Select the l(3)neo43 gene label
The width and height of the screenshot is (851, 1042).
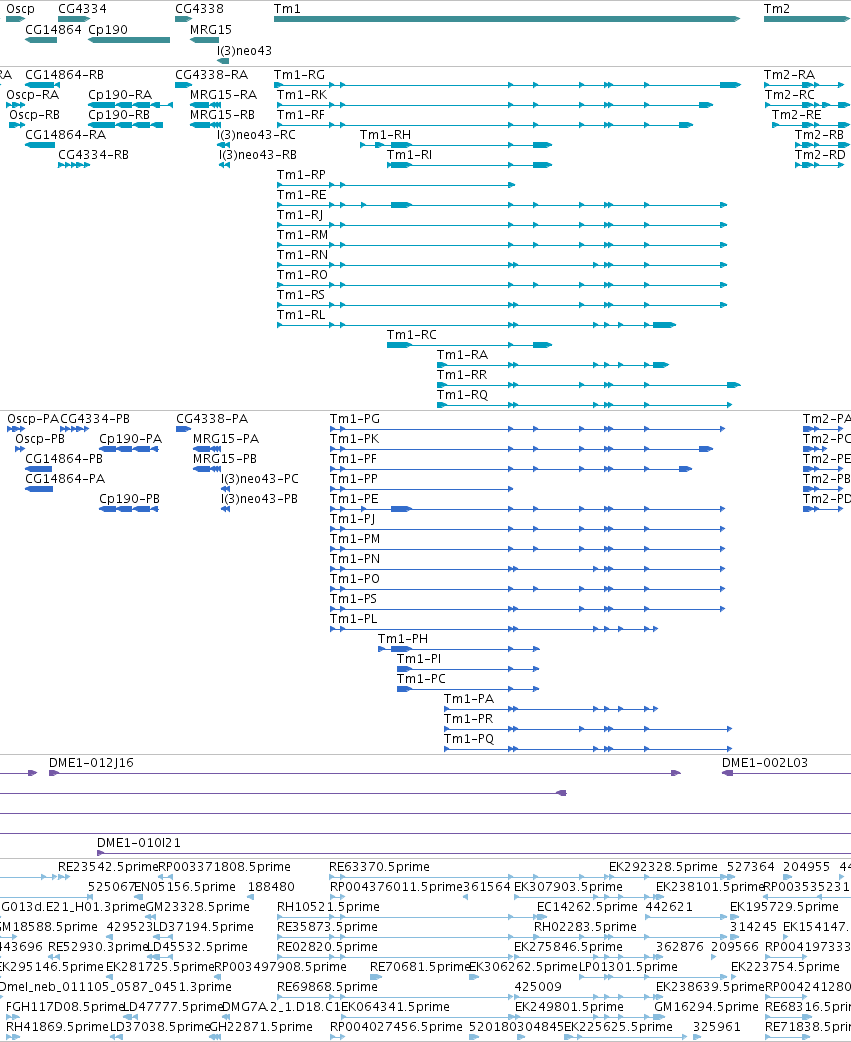tap(244, 51)
